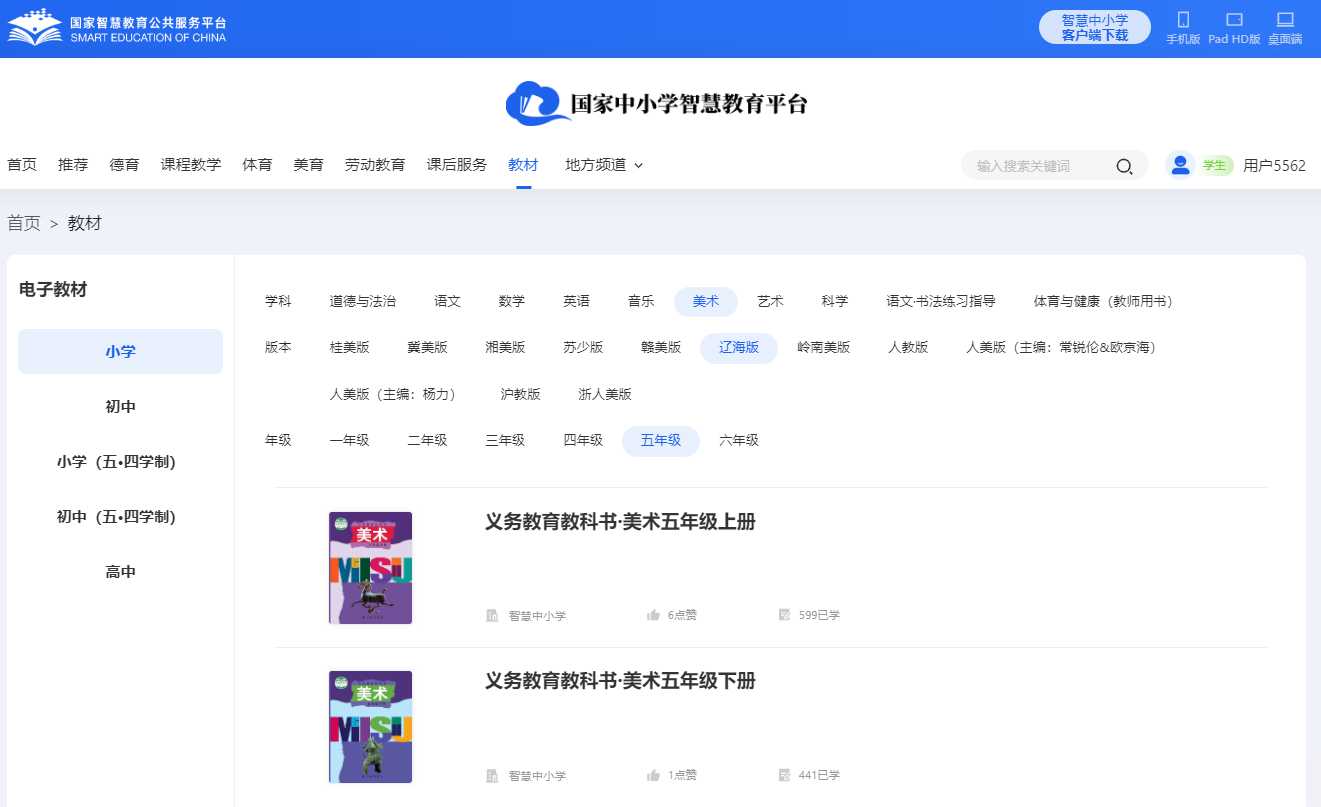Open the 课程教学 nav item

pos(191,165)
